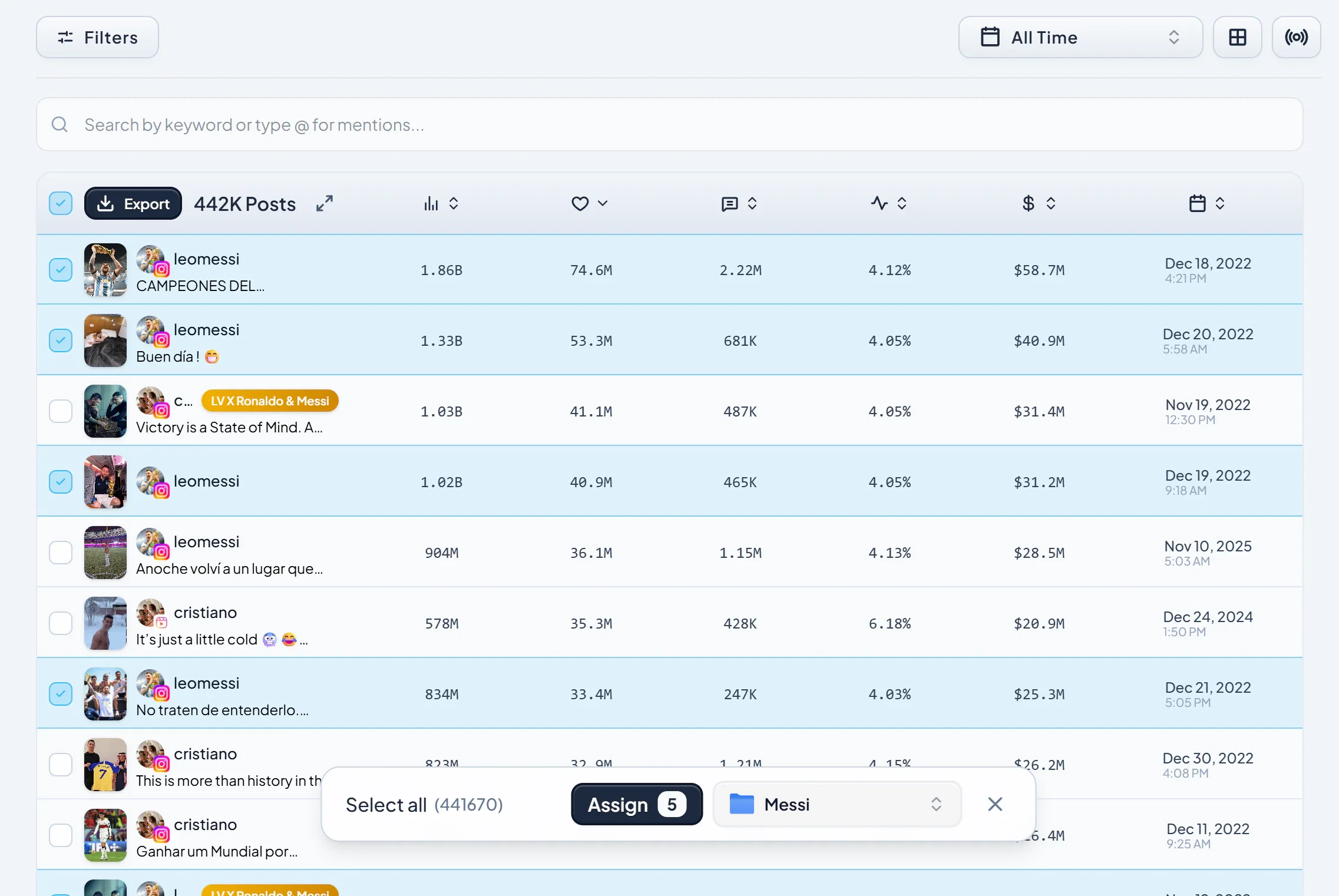Dismiss the selection bar with X

pyautogui.click(x=995, y=804)
